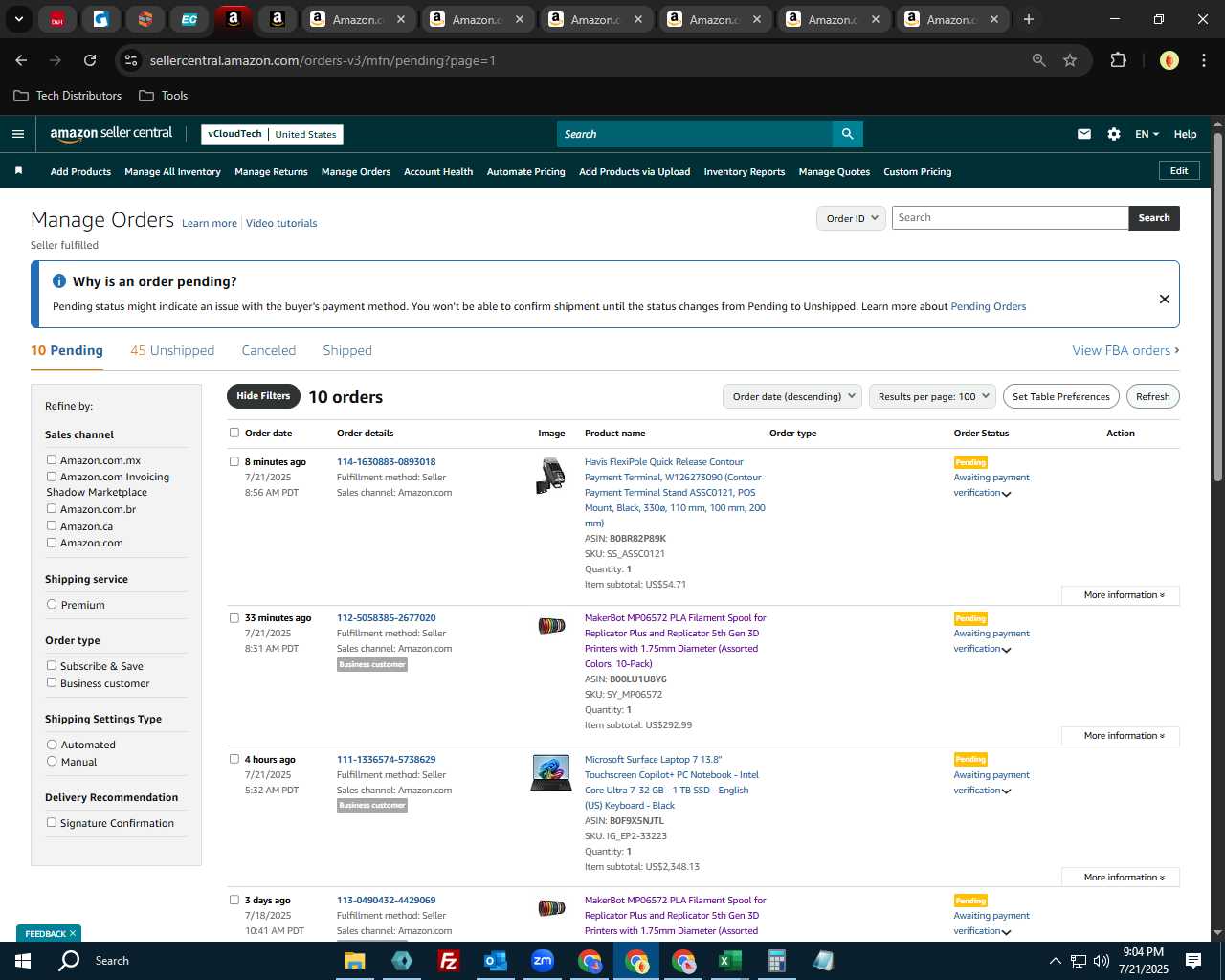Expand Awaiting payment verification for Havis FlexiPole order
The width and height of the screenshot is (1225, 980).
(1006, 494)
